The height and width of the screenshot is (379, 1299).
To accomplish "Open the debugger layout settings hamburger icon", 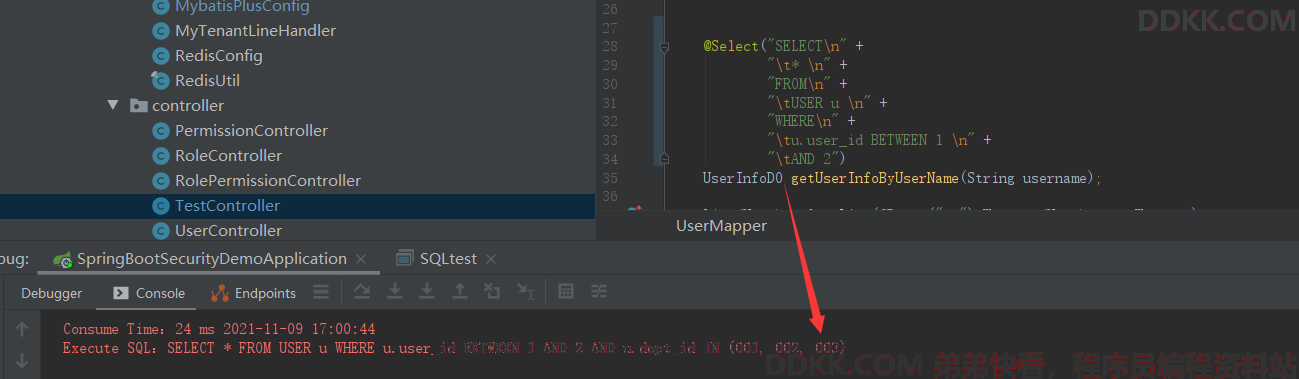I will [x=321, y=292].
